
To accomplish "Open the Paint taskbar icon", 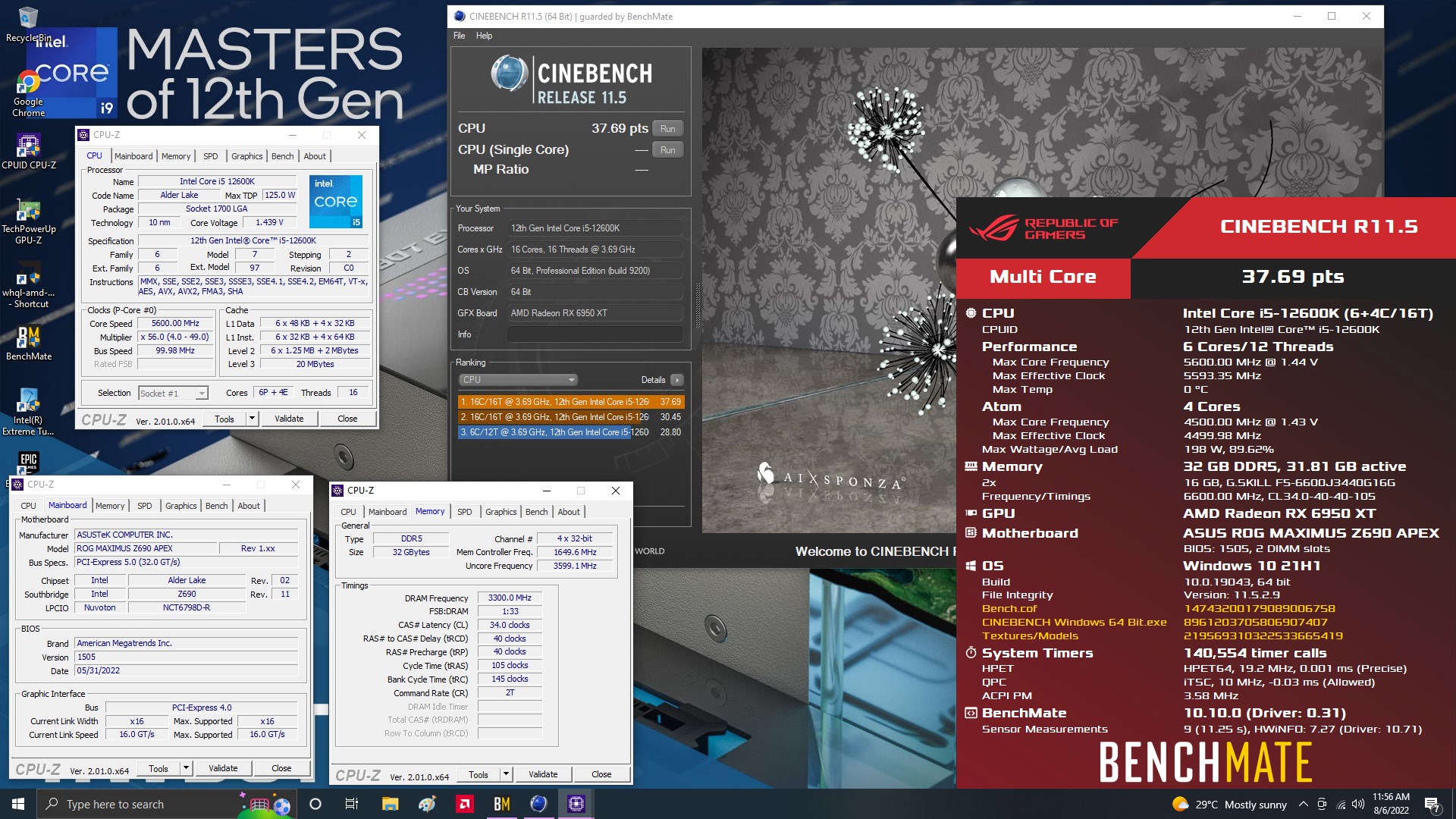I will [427, 804].
